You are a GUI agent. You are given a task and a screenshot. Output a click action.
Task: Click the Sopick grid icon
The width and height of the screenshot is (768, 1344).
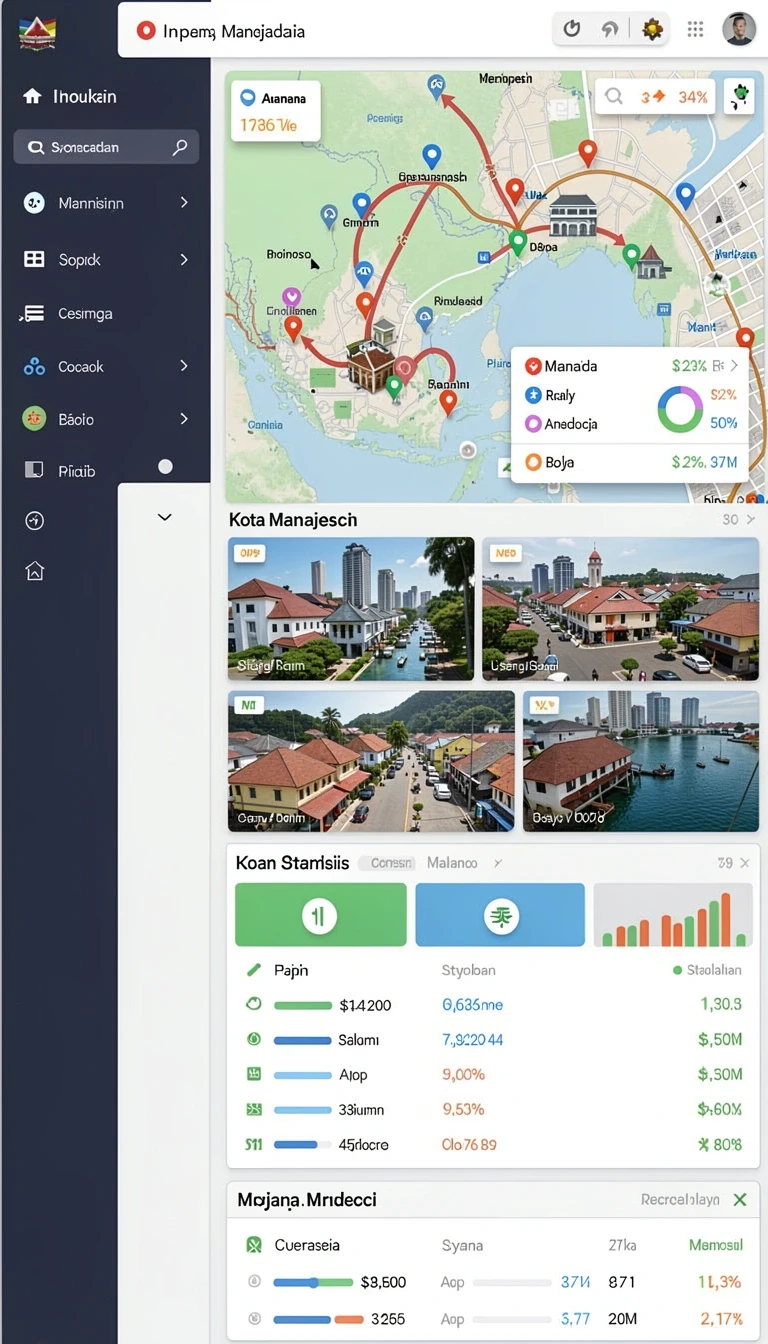pos(34,259)
